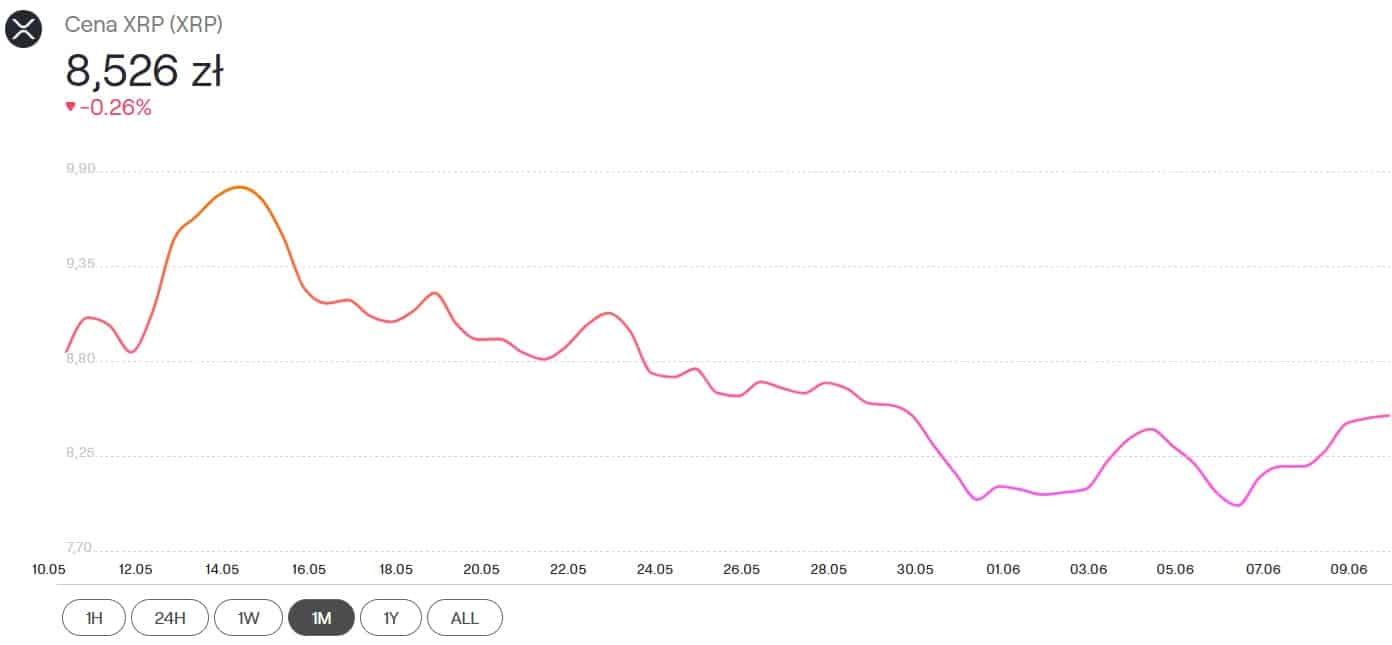This screenshot has width=1392, height=645.
Task: Select the 1H time range
Action: 94,618
